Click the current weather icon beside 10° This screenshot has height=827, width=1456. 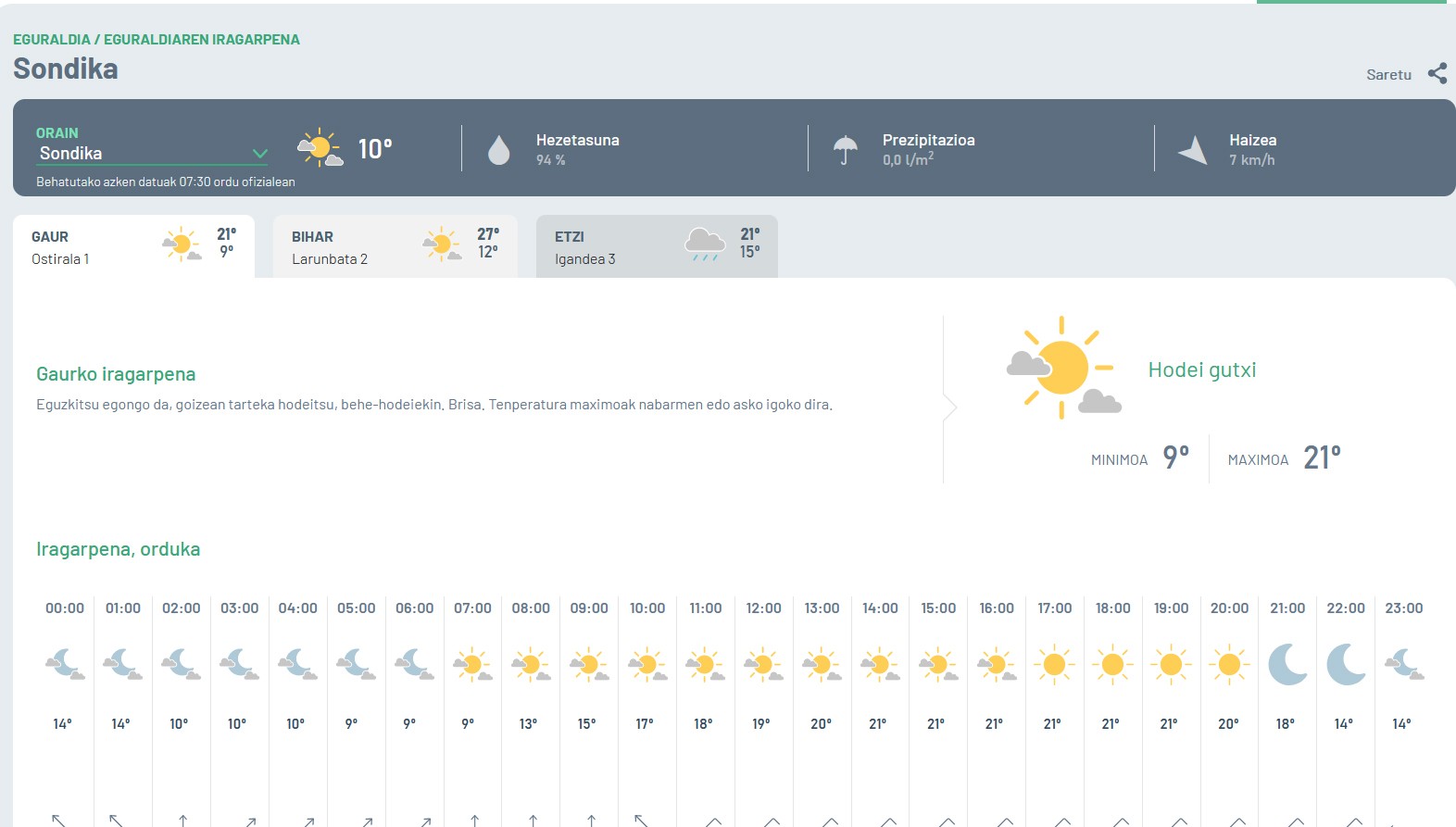(320, 147)
